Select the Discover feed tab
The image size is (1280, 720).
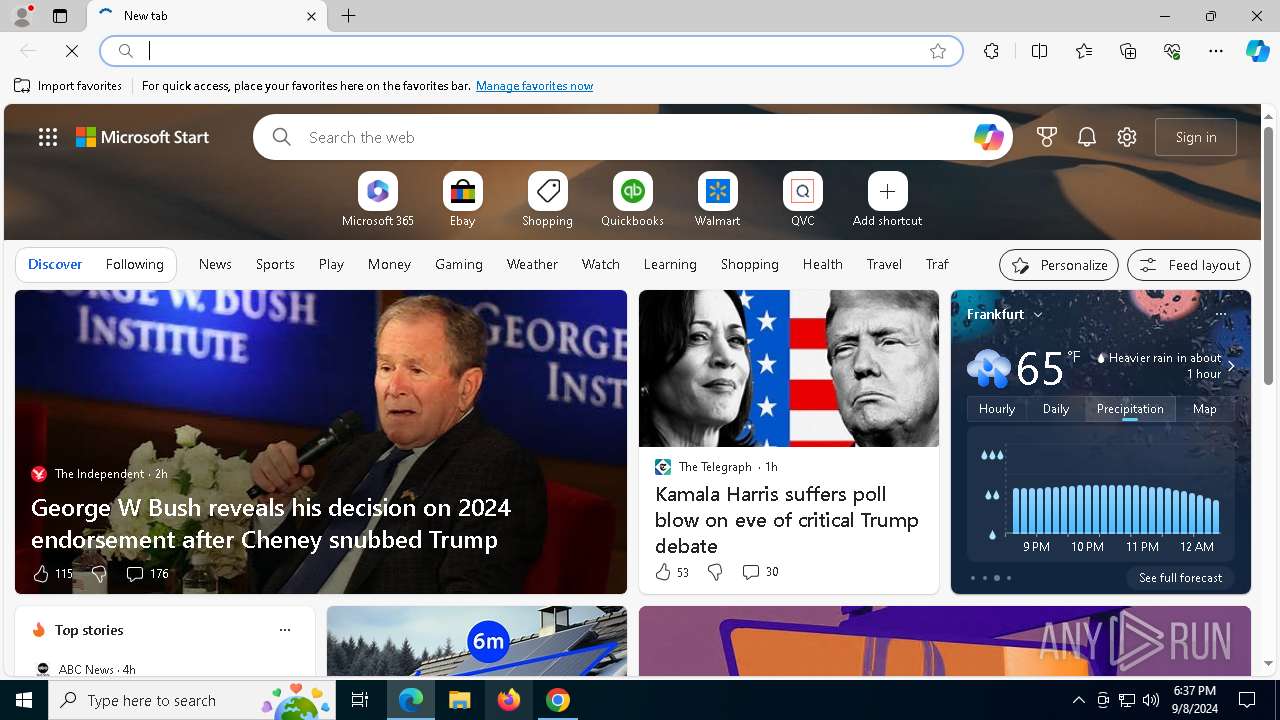55,265
